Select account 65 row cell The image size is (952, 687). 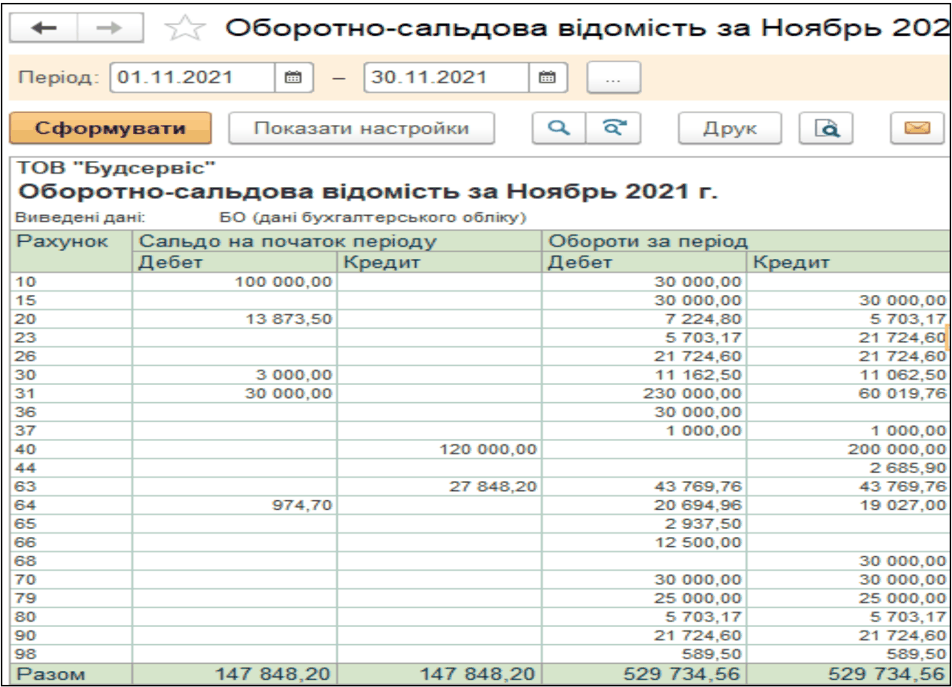click(71, 524)
